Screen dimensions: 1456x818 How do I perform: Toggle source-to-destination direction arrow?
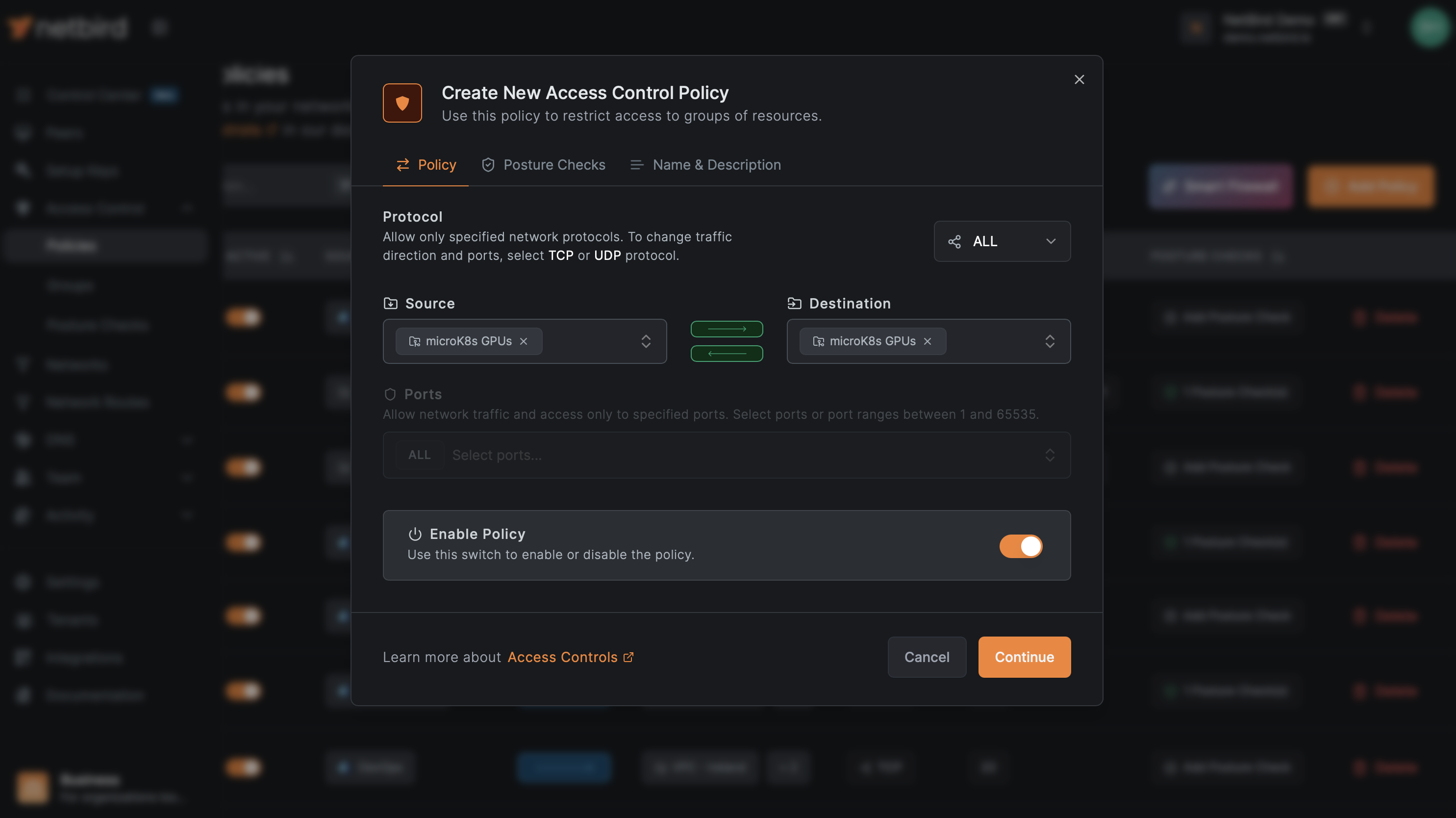[727, 329]
